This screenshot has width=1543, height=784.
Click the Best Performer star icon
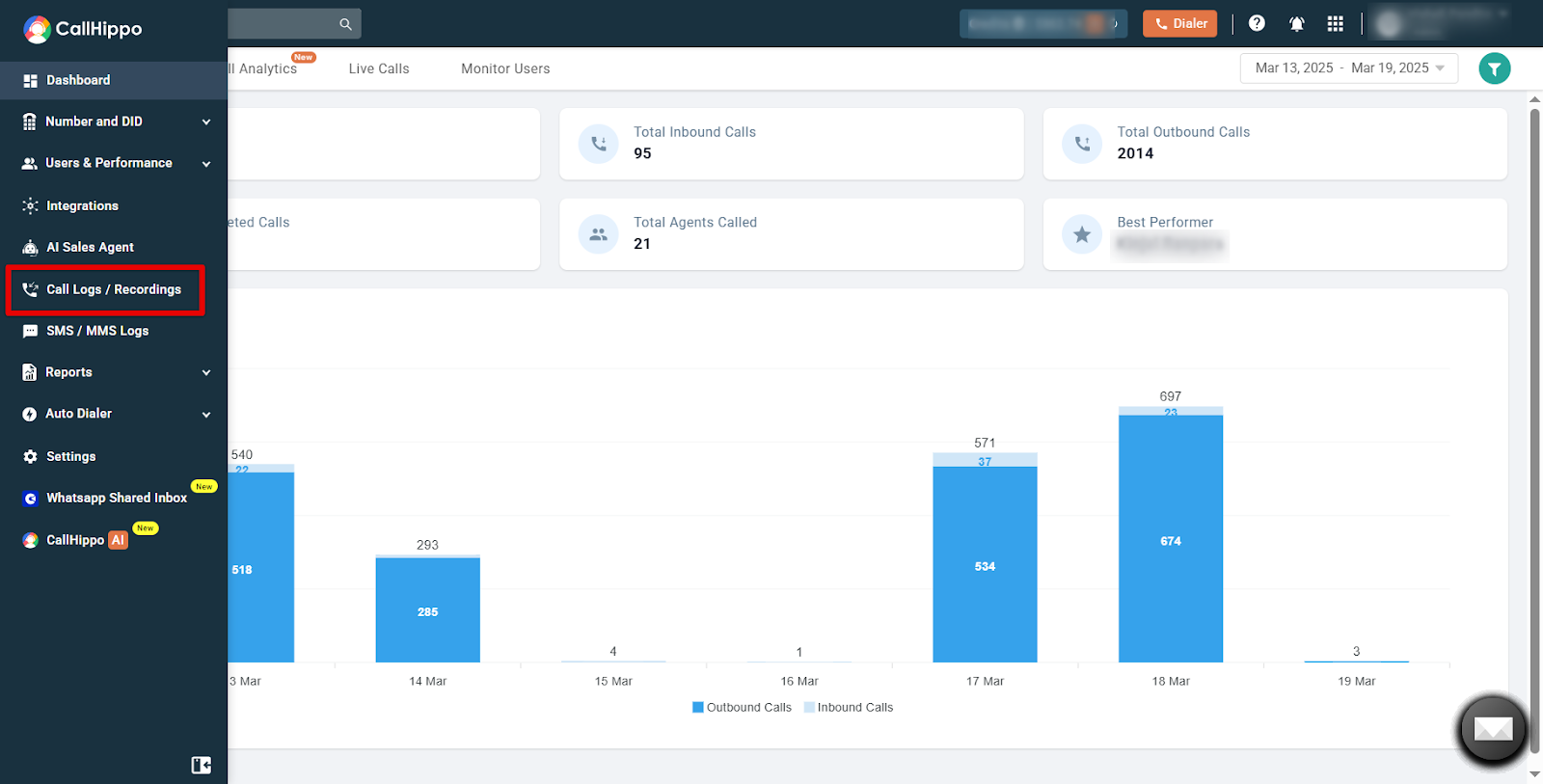[x=1082, y=234]
